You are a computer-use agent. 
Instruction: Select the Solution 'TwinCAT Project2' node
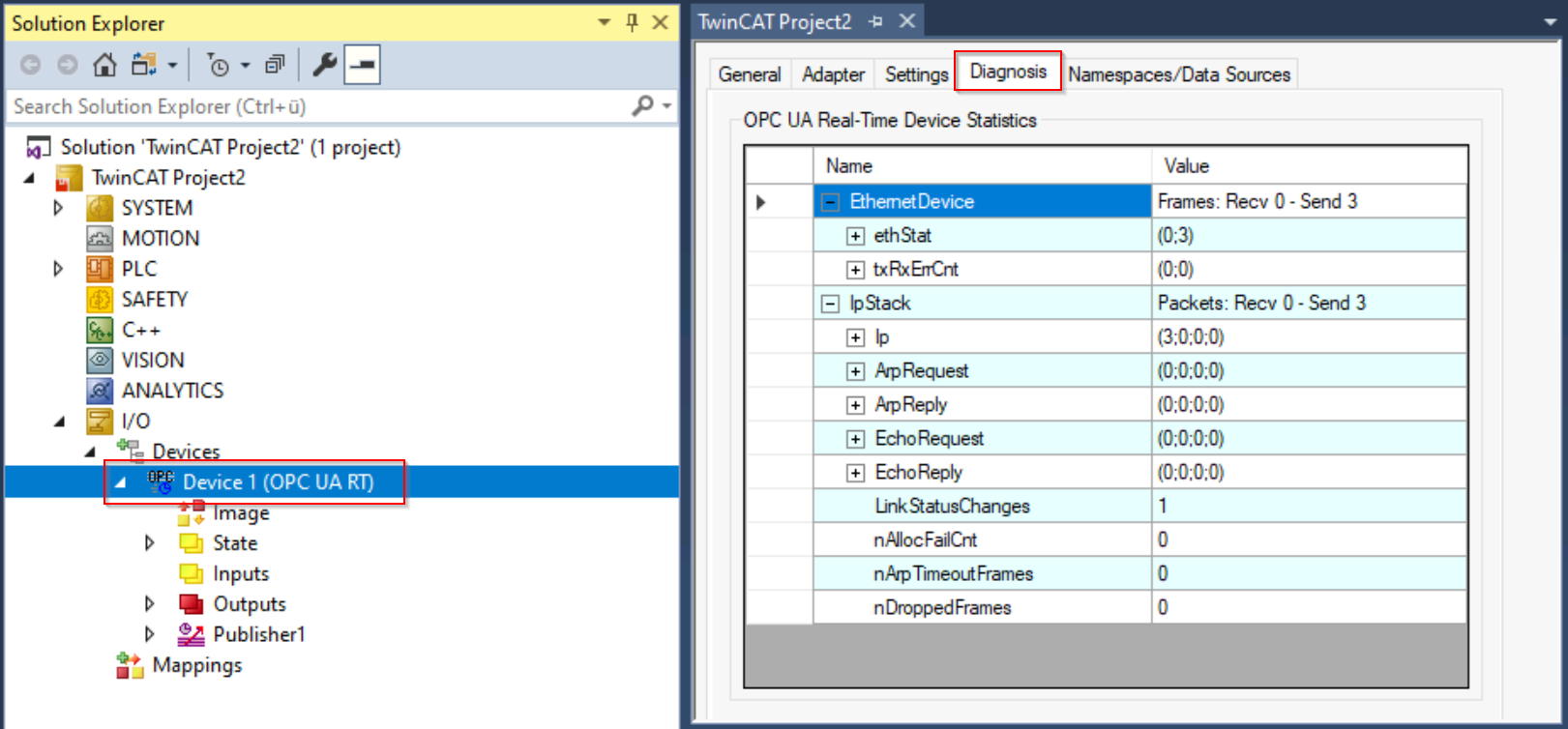point(230,147)
